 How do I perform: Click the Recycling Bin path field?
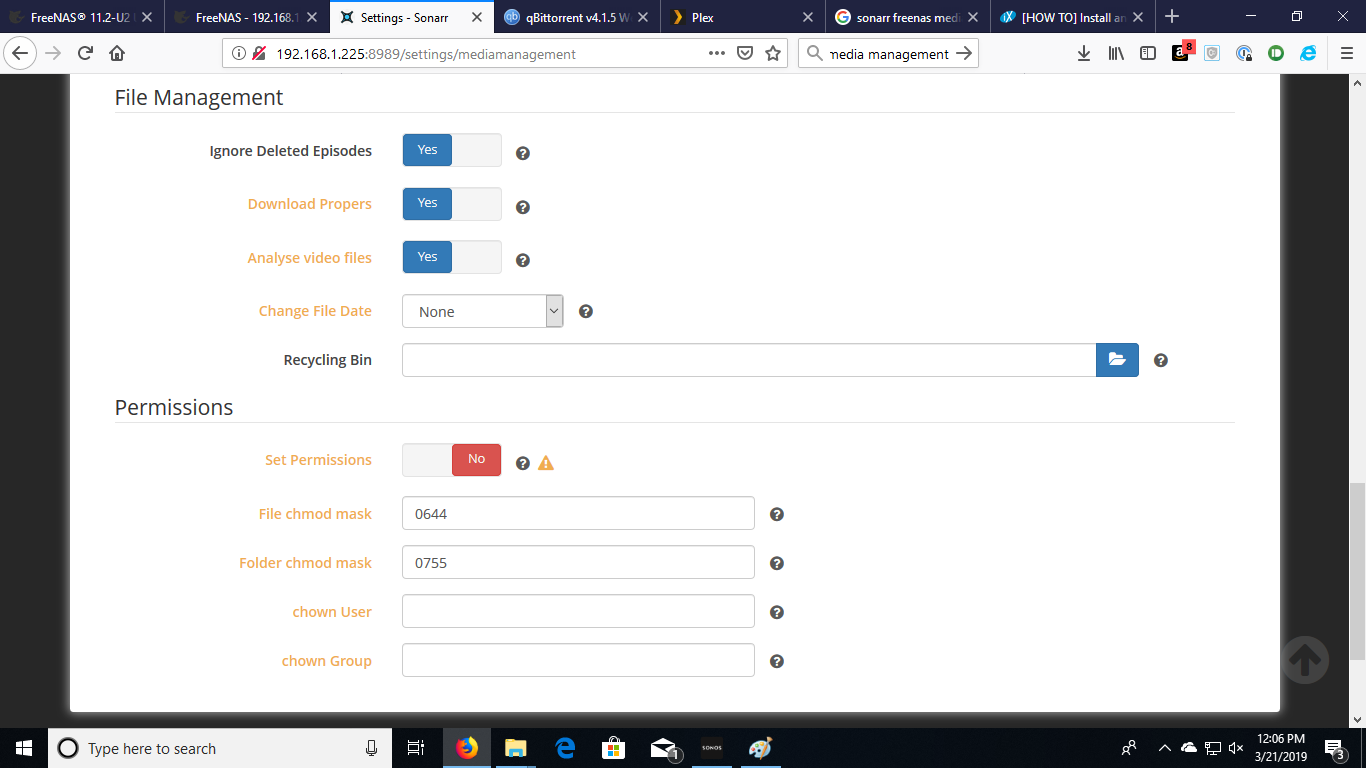pyautogui.click(x=749, y=360)
